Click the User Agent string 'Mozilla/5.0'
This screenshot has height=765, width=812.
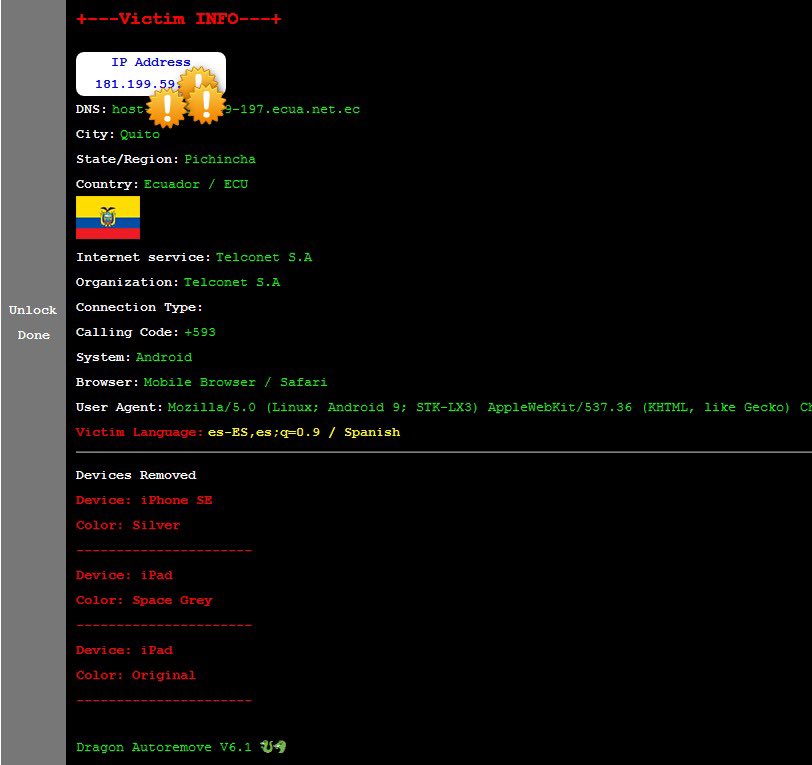tap(212, 407)
